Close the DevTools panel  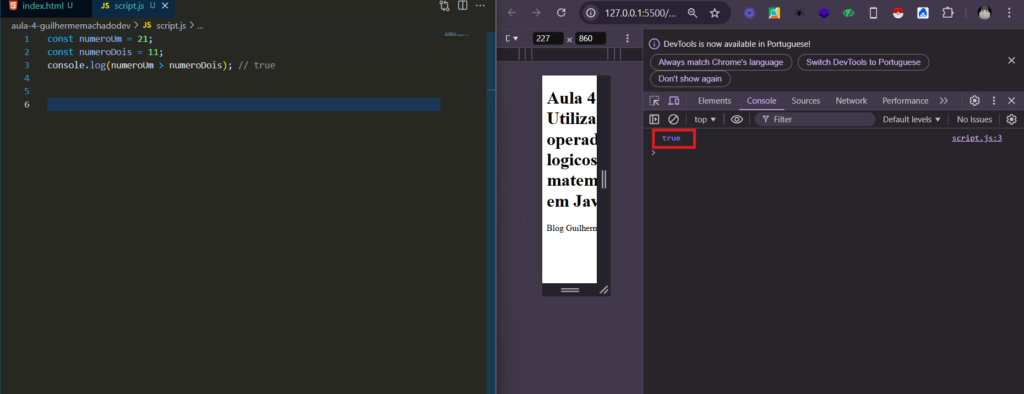tap(1012, 101)
